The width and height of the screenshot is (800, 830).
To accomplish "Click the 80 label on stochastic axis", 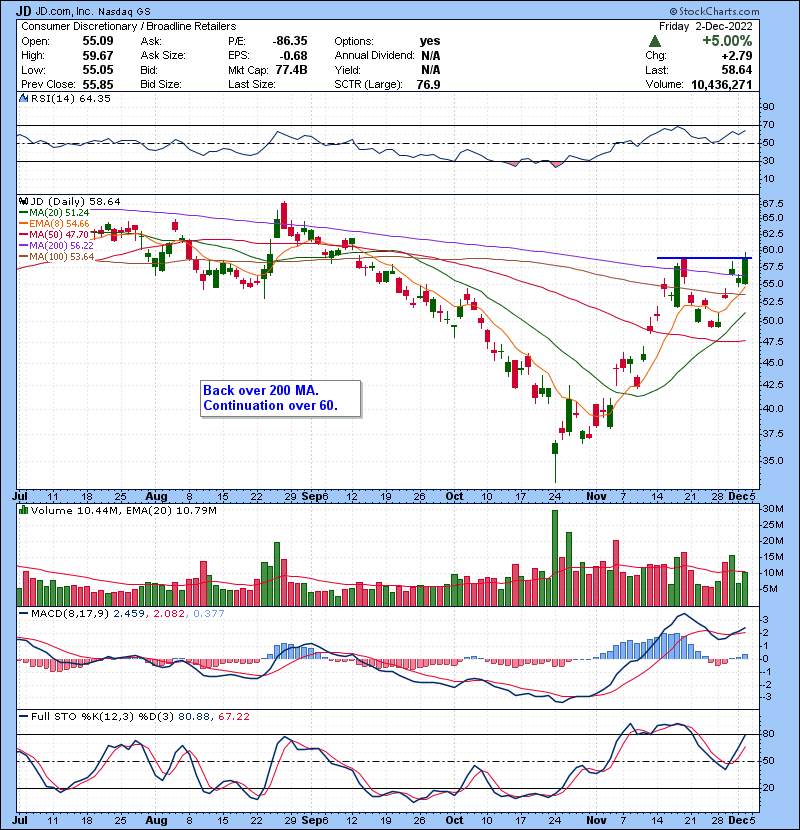I will [768, 734].
